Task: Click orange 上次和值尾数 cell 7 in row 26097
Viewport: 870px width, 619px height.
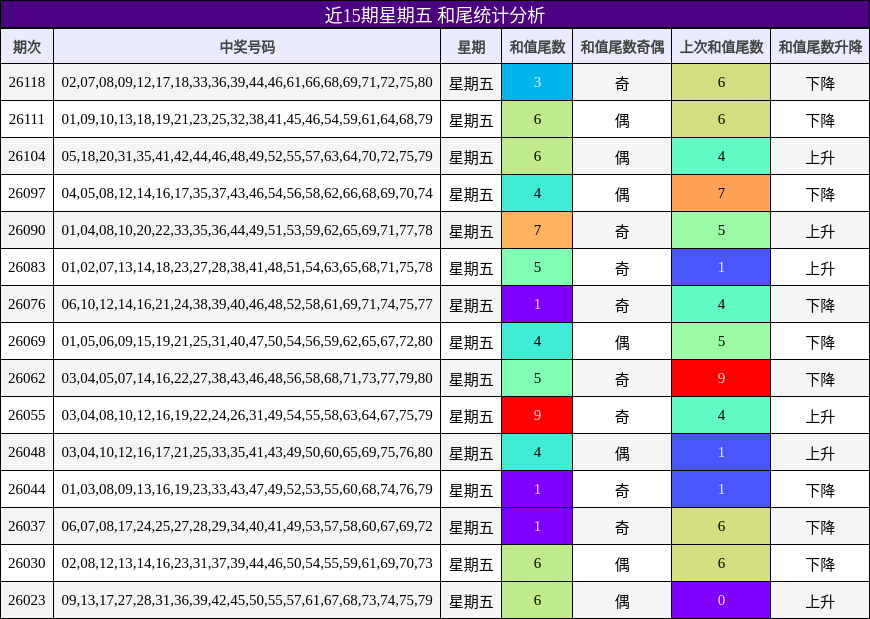Action: 721,193
